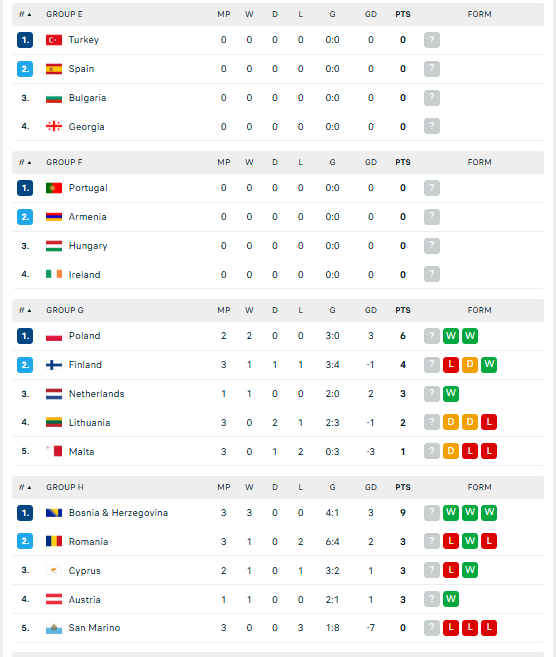Image resolution: width=556 pixels, height=657 pixels.
Task: Click San Marino's last red L badge
Action: pyautogui.click(x=489, y=628)
